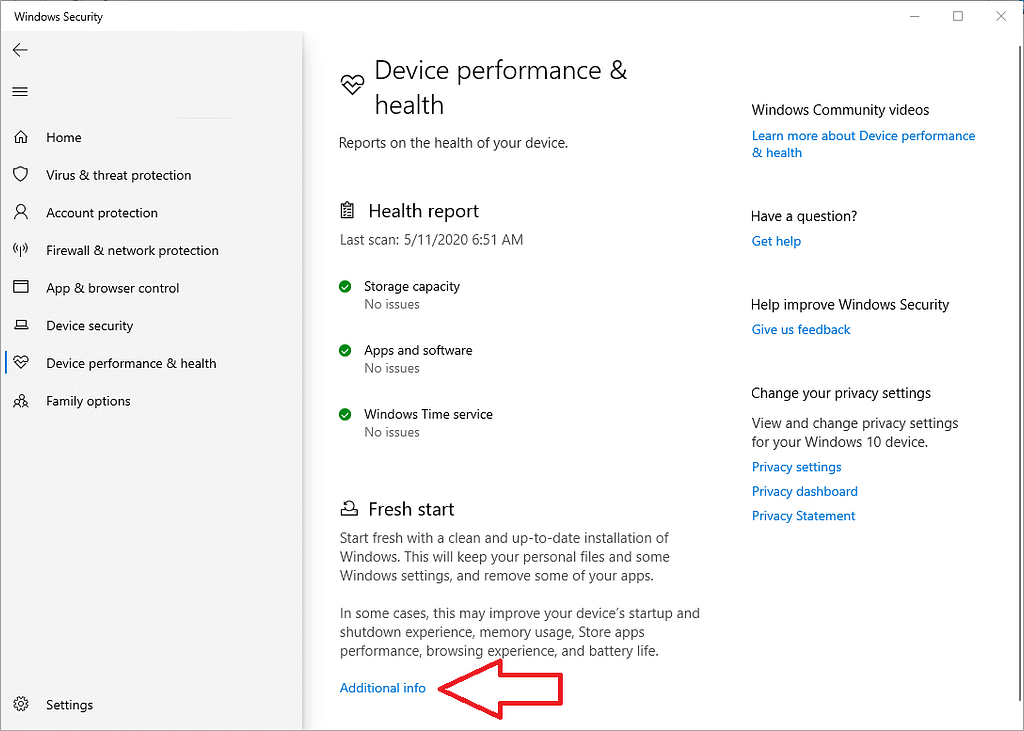The image size is (1024, 731).
Task: Click the Windows Community videos heading
Action: pos(840,110)
